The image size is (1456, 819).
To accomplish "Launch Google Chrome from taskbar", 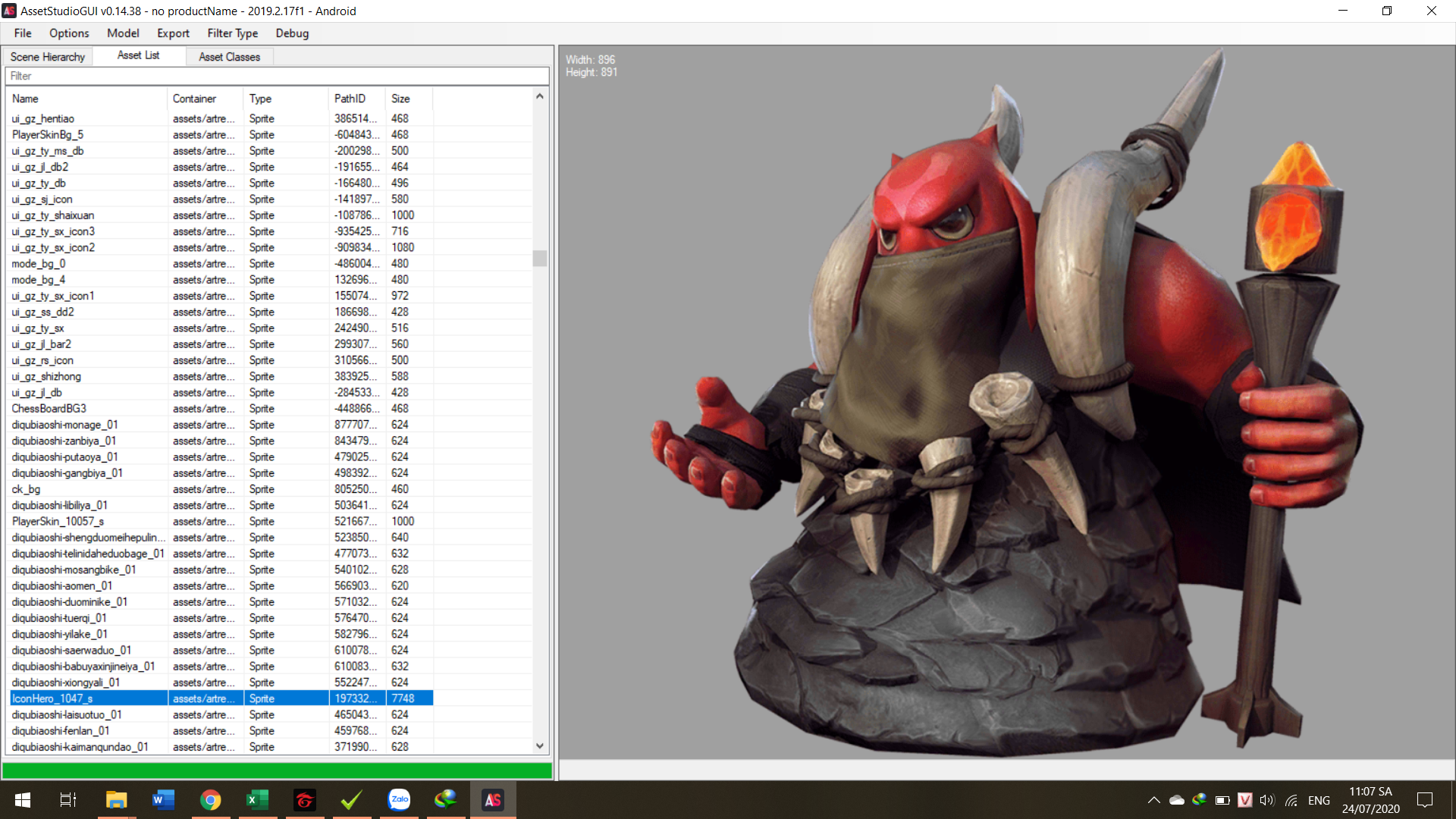I will 210,800.
